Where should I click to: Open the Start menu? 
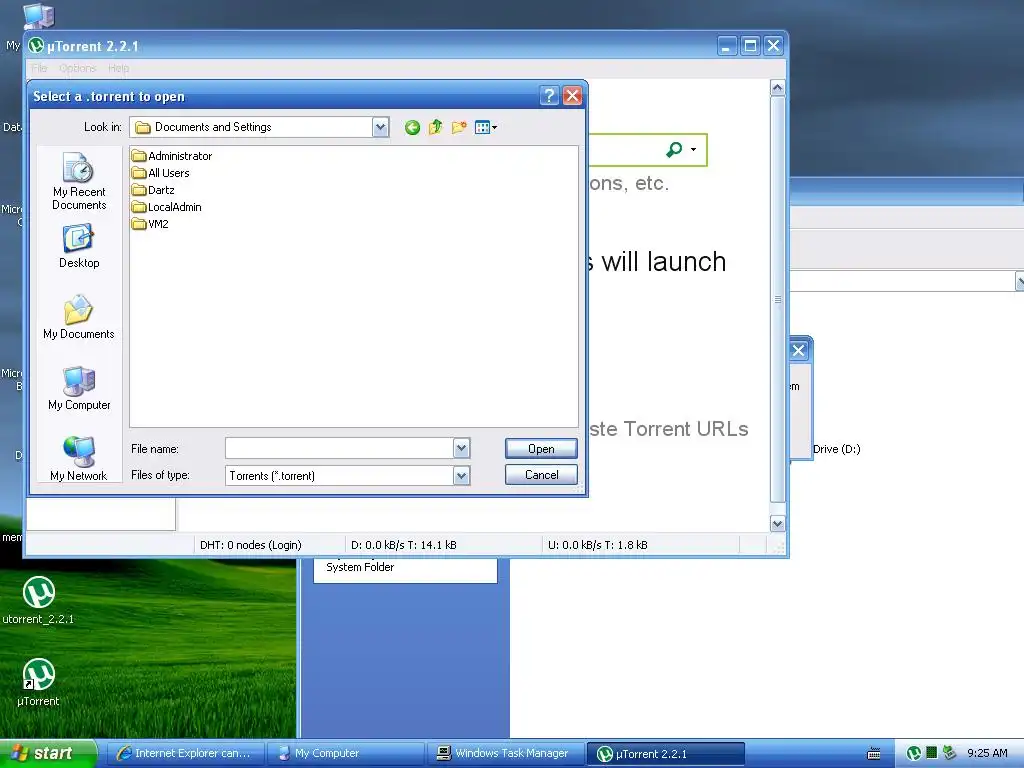click(x=48, y=753)
